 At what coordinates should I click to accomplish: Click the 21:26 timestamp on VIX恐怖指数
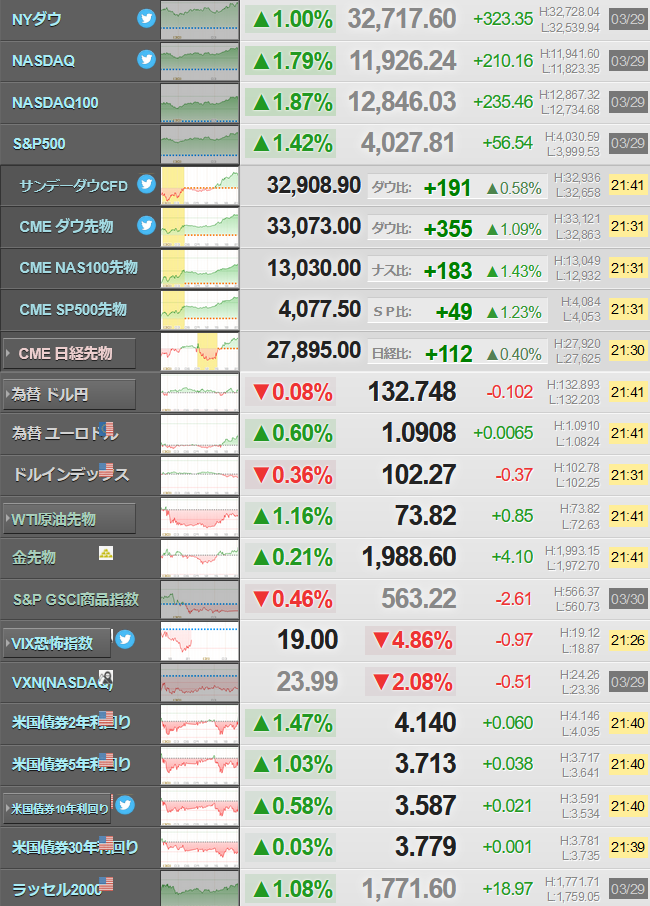[627, 640]
